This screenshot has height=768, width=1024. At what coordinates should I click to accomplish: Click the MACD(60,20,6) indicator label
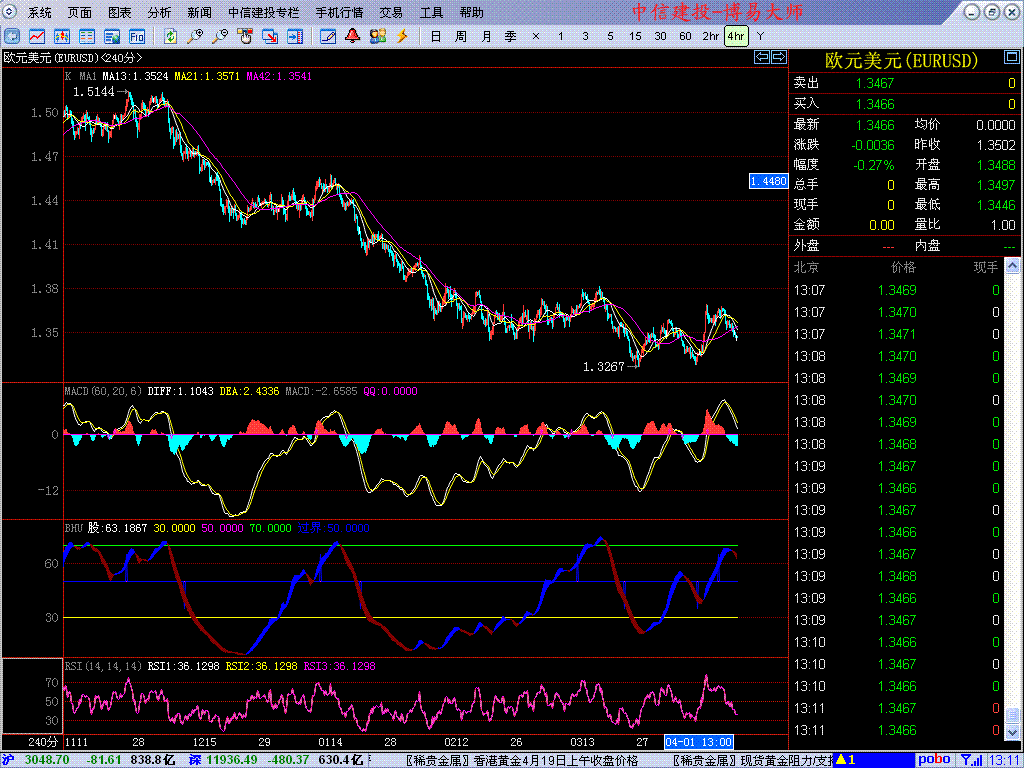click(x=104, y=391)
